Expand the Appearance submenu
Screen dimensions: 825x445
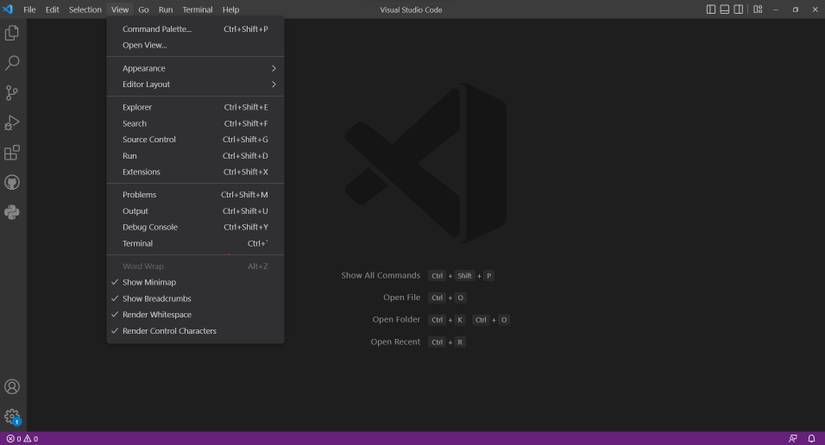click(x=195, y=68)
